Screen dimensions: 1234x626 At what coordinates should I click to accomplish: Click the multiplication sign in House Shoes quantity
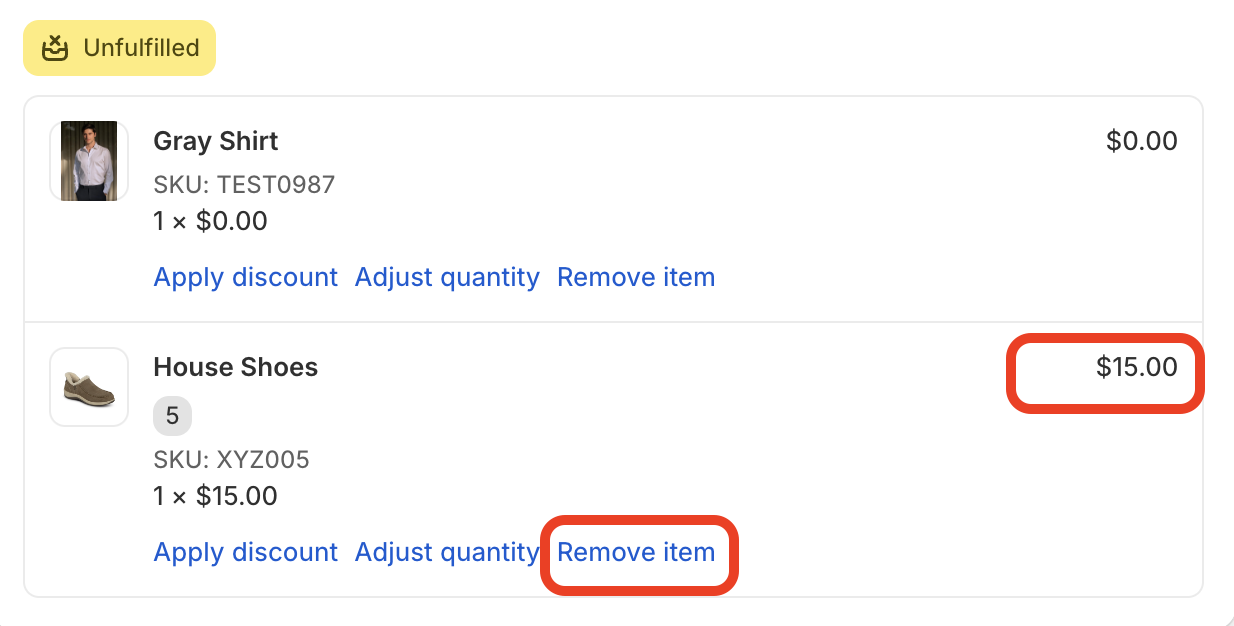[x=179, y=497]
